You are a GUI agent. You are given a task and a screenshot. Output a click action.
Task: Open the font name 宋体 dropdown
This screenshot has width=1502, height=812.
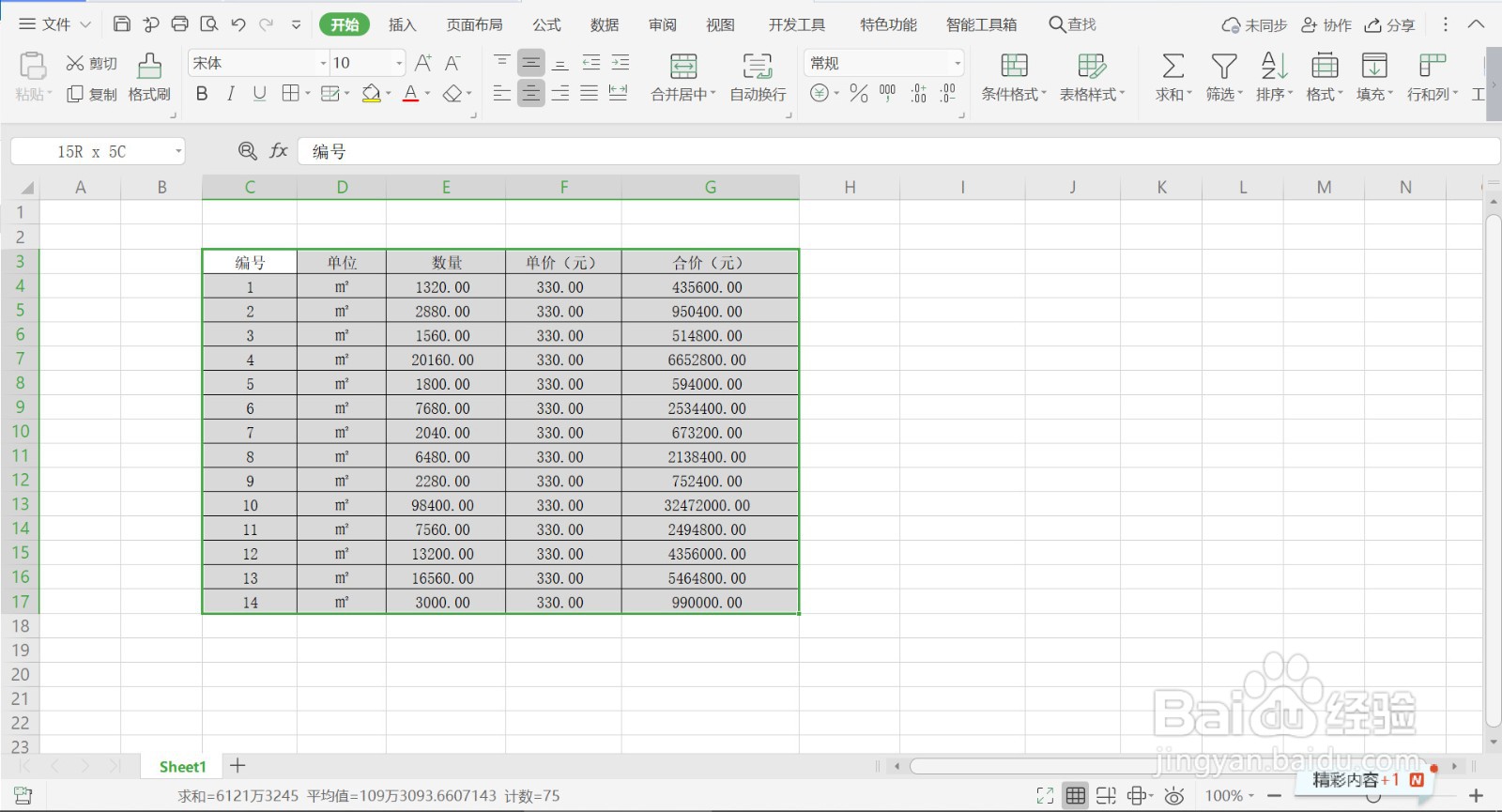point(324,63)
